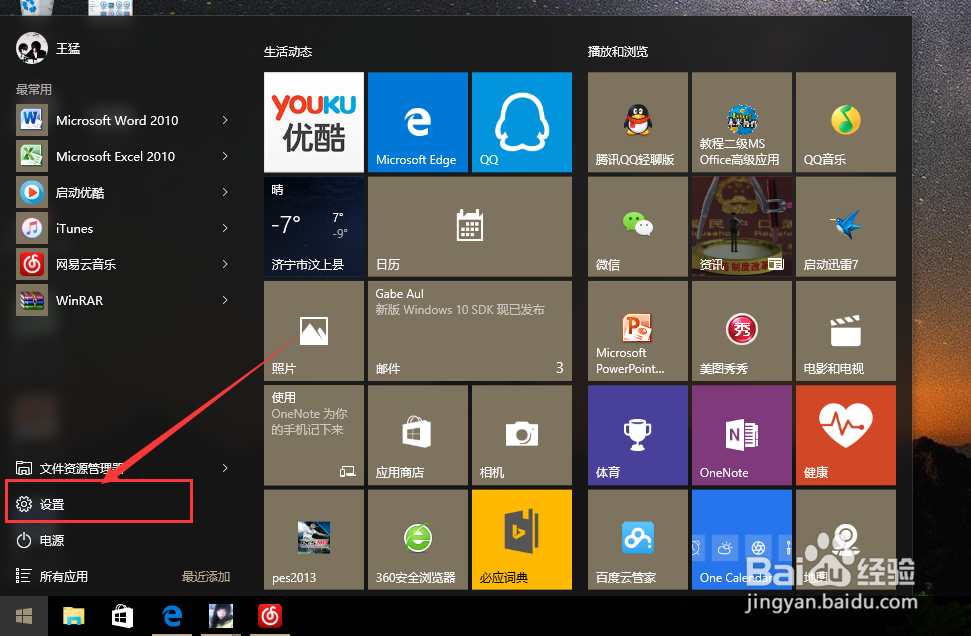
Task: Open 应用商店 (Store) tile
Action: coord(417,434)
